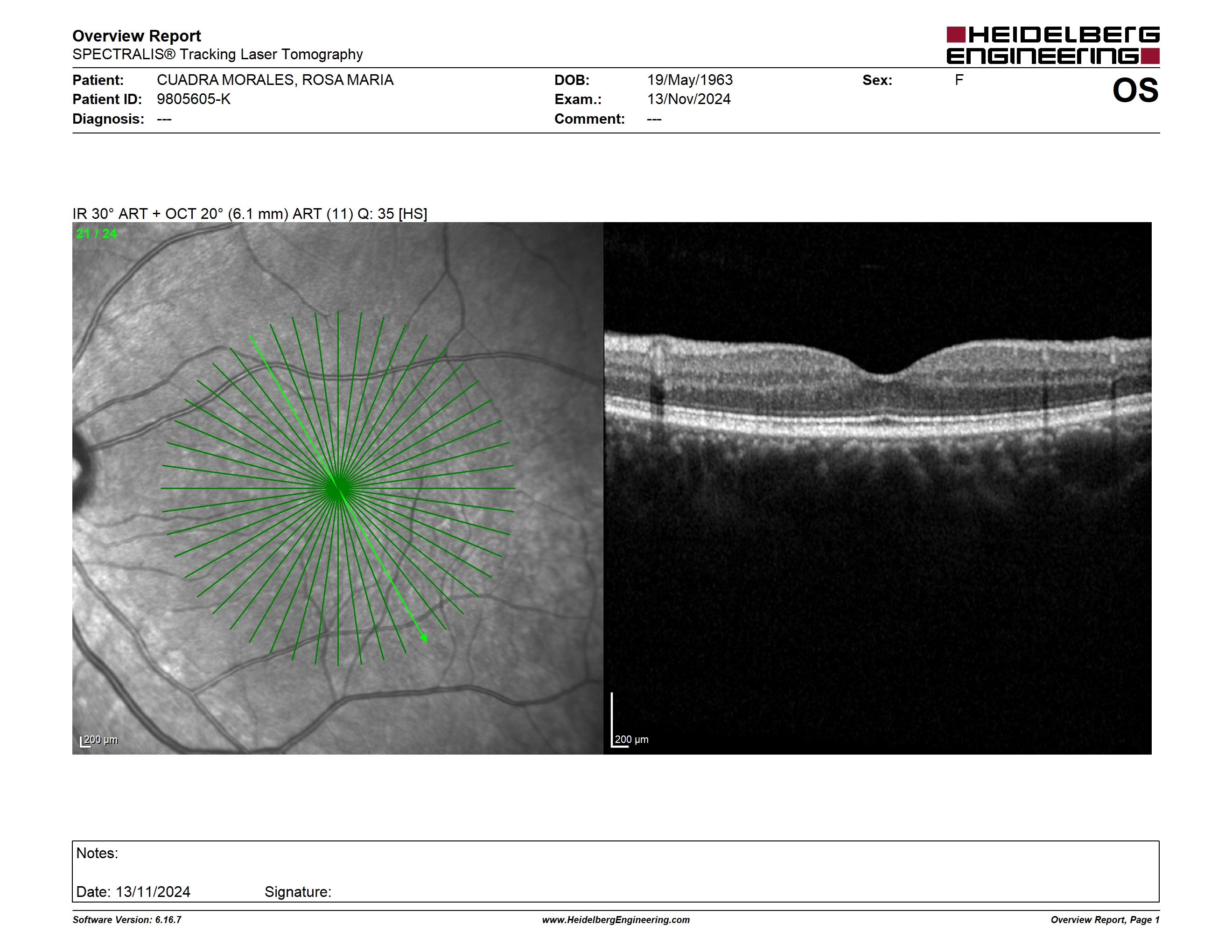
Task: Click 'Software Version: 6.16.7' footer text
Action: 127,920
